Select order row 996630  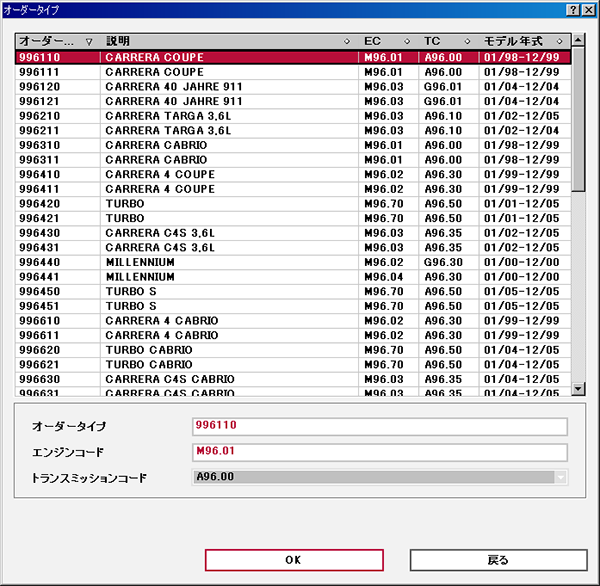pos(293,379)
